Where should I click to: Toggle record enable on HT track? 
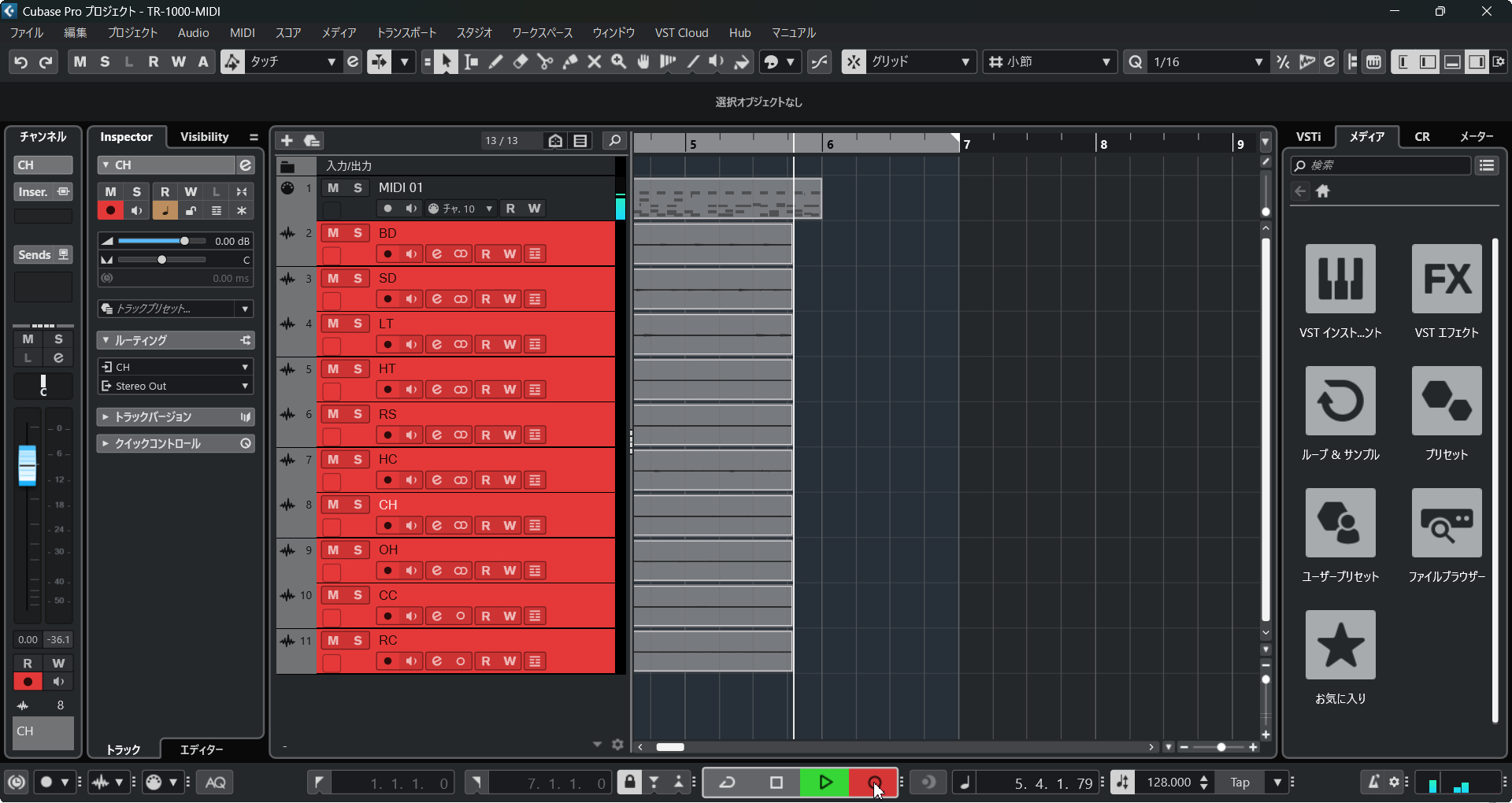click(x=387, y=390)
